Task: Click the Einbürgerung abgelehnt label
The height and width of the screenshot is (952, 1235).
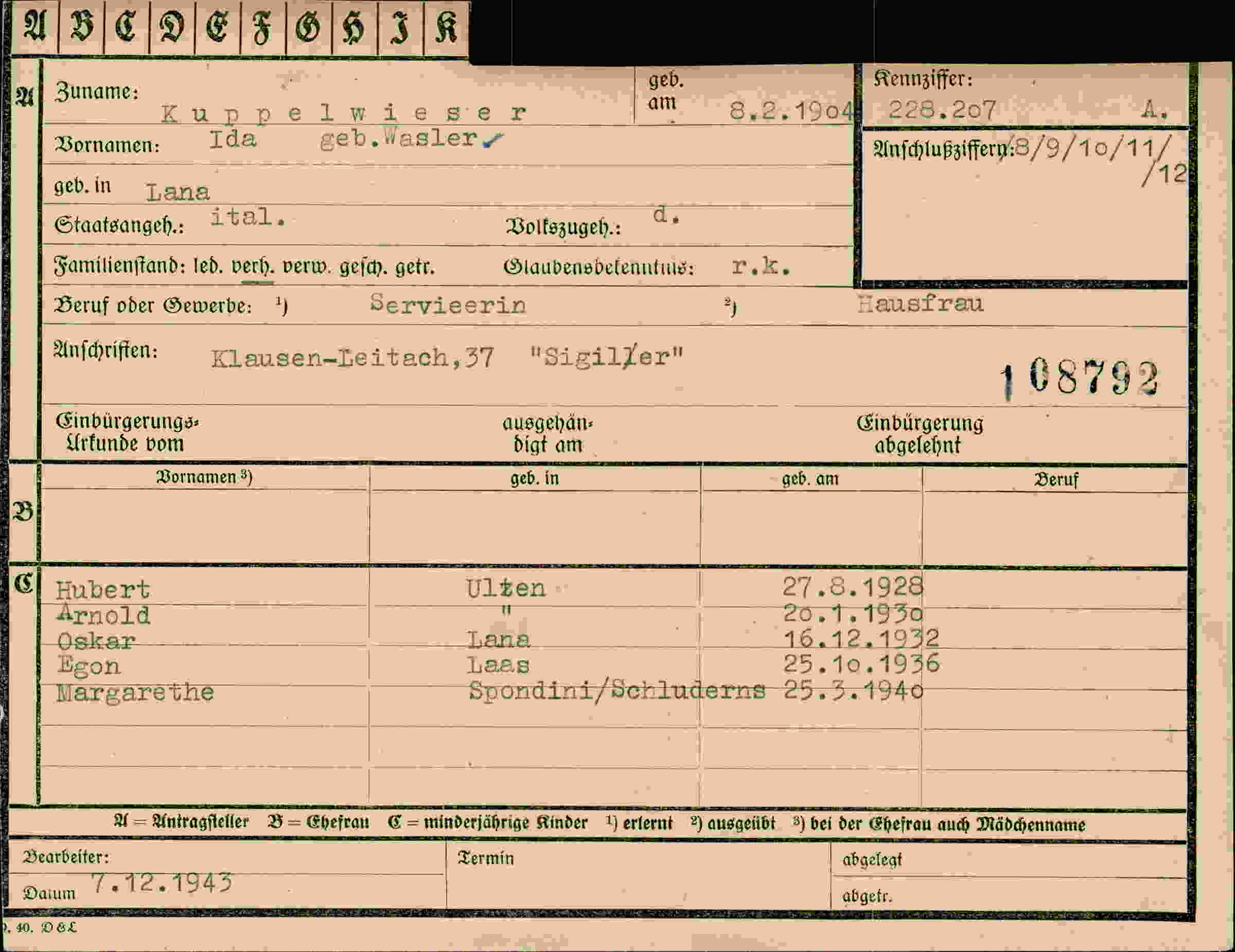Action: [920, 434]
